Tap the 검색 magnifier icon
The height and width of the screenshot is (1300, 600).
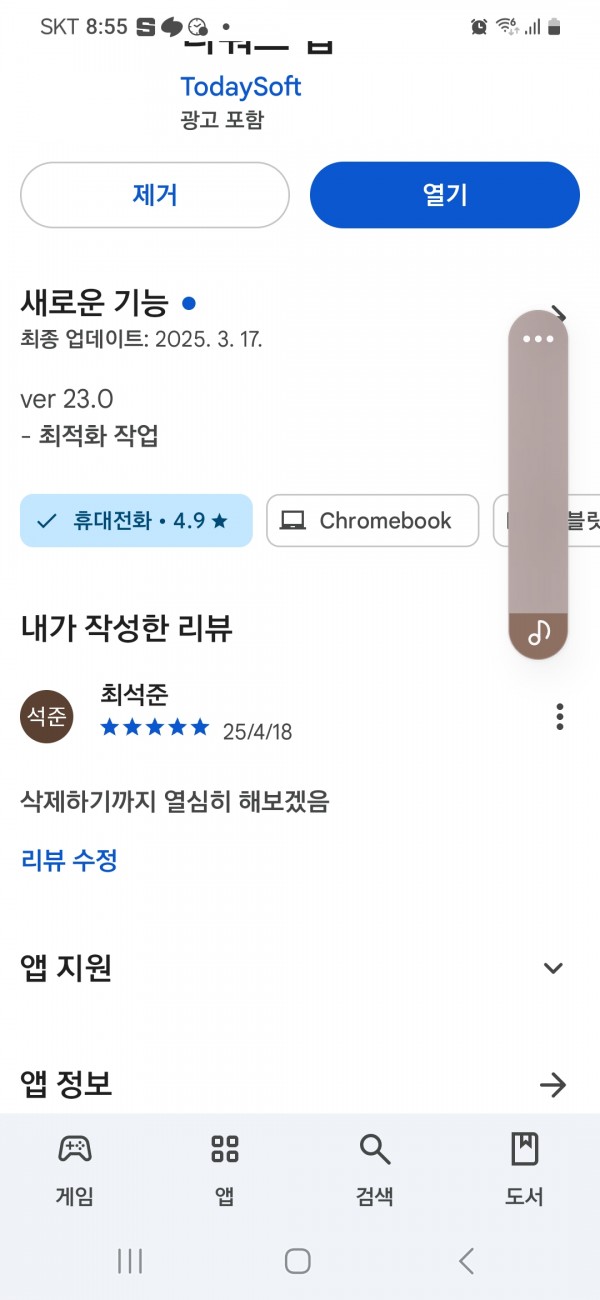pyautogui.click(x=375, y=1150)
